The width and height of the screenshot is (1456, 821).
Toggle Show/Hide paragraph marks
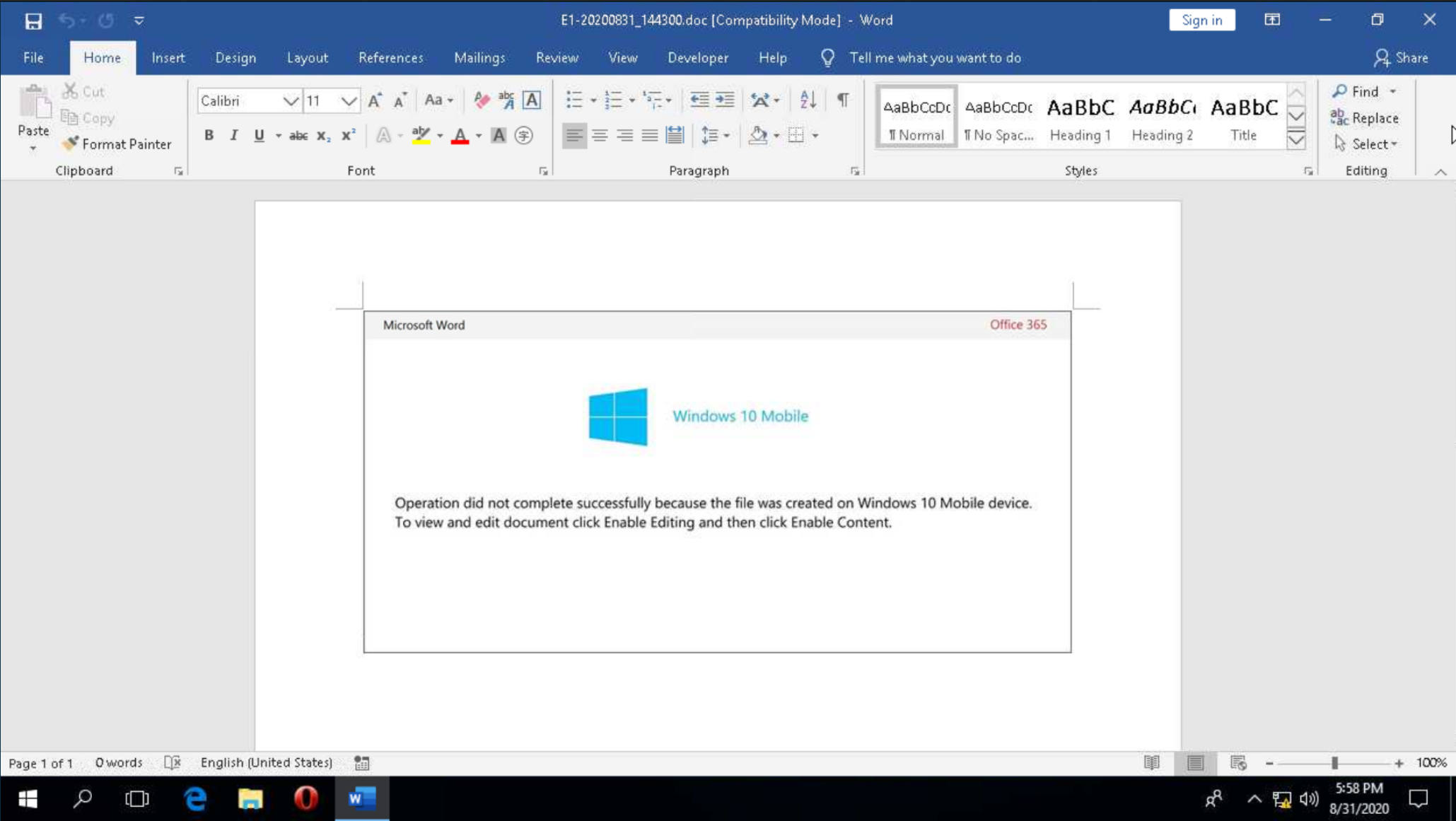pyautogui.click(x=843, y=100)
